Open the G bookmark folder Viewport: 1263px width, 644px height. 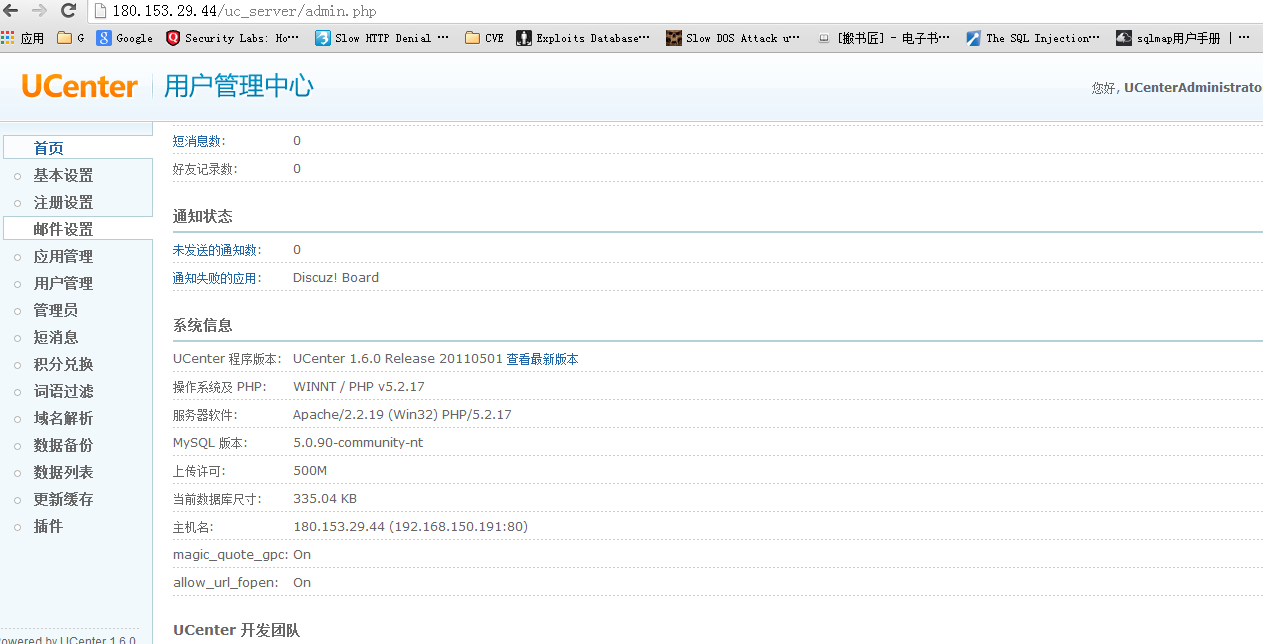point(71,38)
